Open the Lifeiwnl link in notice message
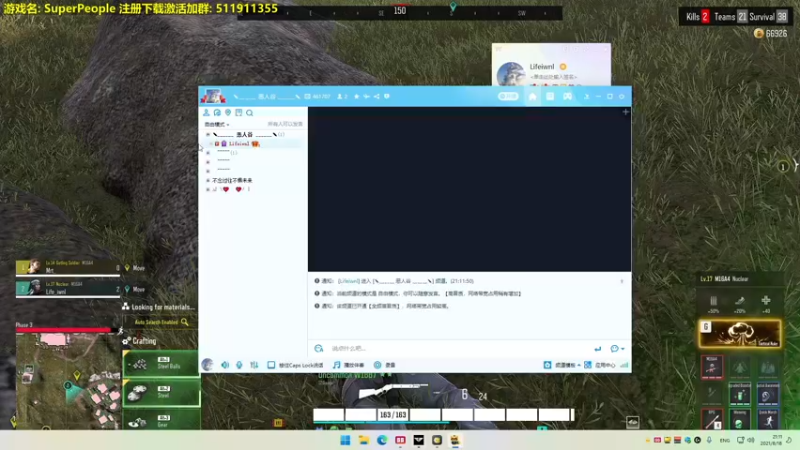 coord(348,281)
